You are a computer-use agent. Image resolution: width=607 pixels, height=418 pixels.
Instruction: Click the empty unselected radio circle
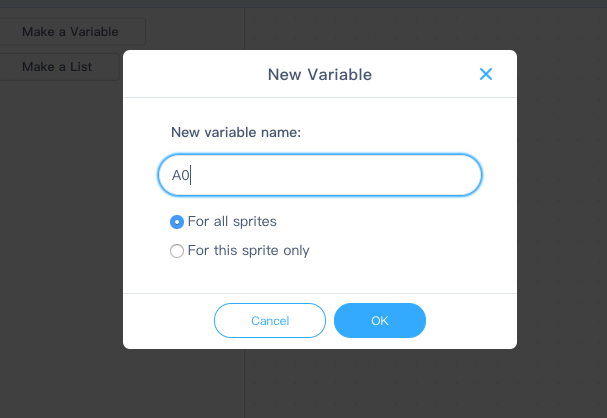(177, 251)
